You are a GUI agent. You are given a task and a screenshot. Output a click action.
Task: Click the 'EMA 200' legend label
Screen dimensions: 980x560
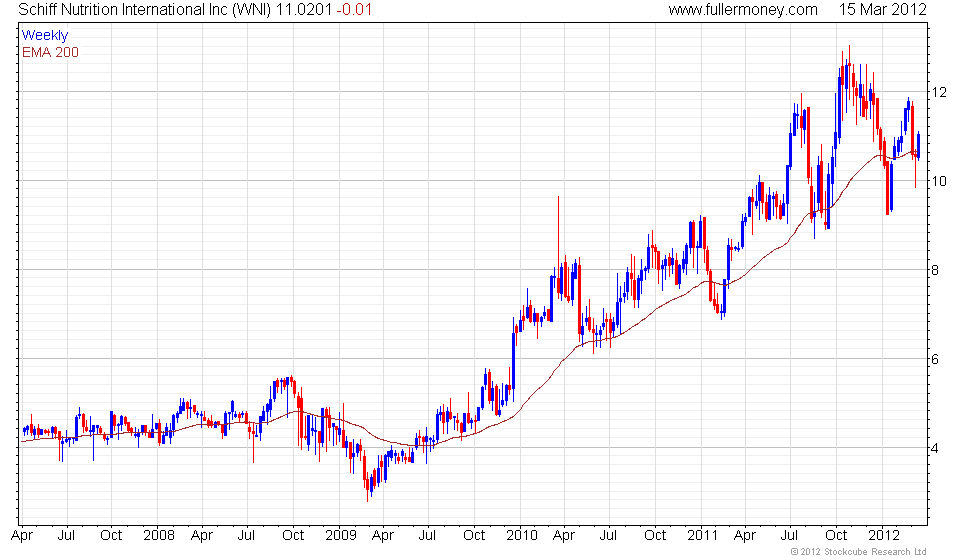click(50, 52)
